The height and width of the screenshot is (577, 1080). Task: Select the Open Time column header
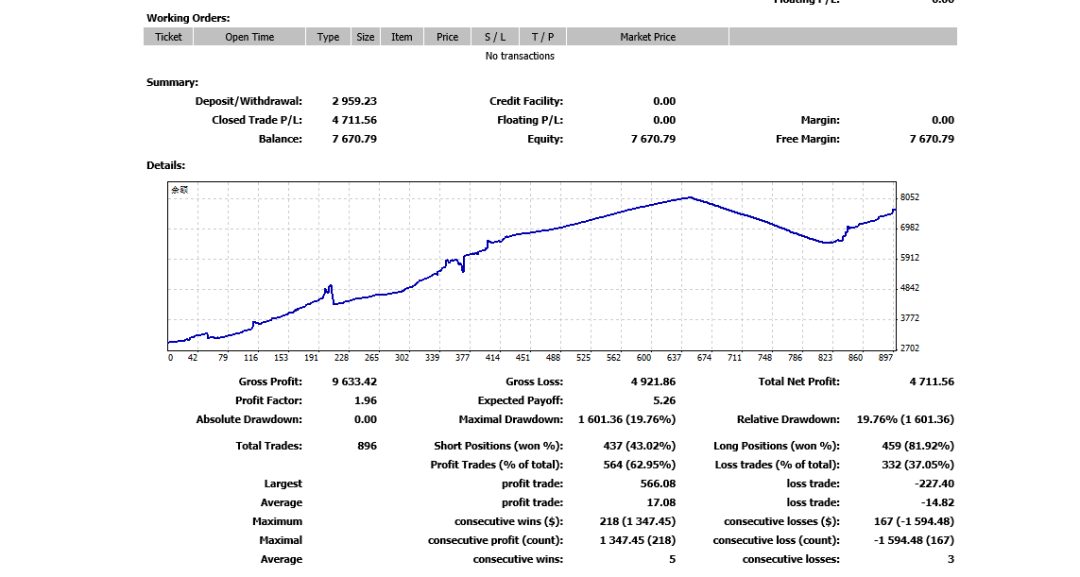[249, 37]
